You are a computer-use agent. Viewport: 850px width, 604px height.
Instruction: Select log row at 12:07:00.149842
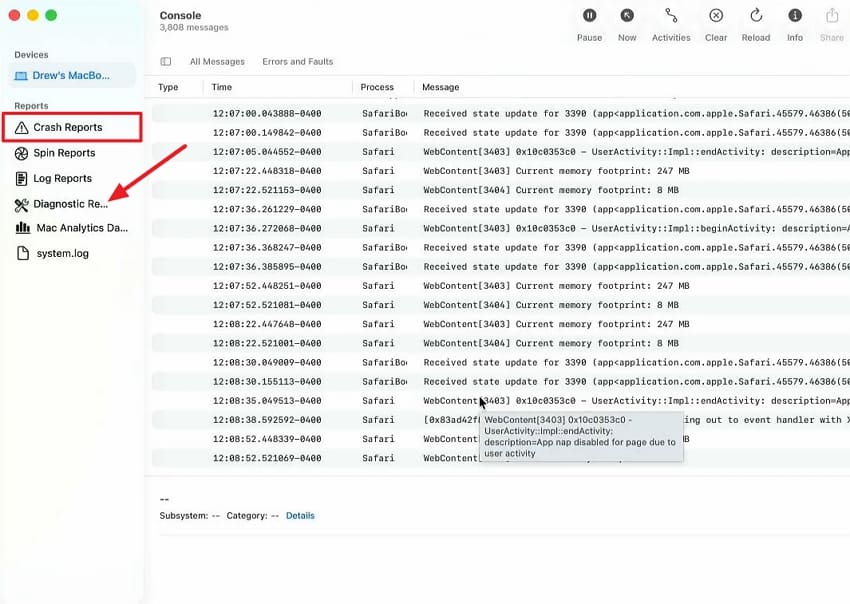click(x=501, y=133)
